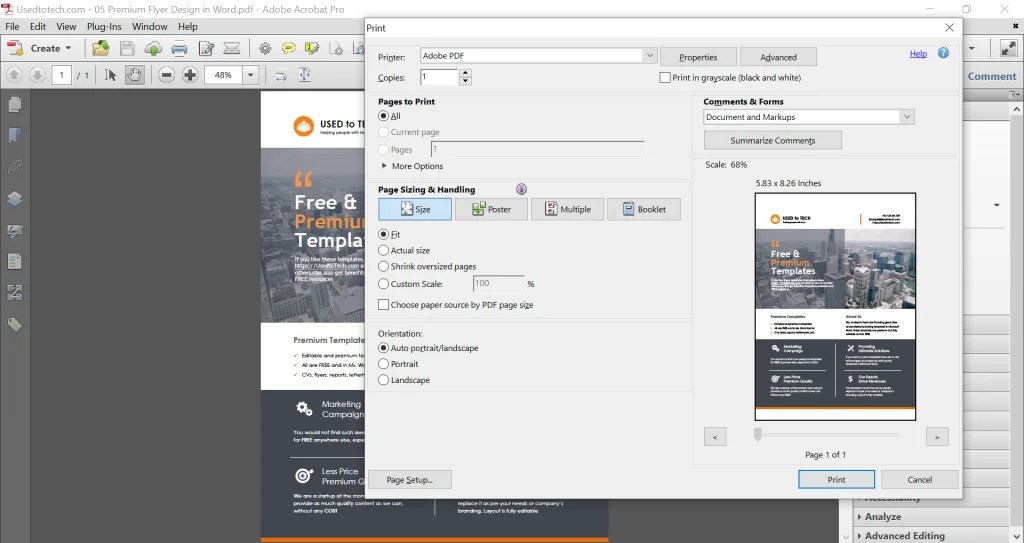Viewport: 1024px width, 543px height.
Task: Click the Page Setup button
Action: [409, 480]
